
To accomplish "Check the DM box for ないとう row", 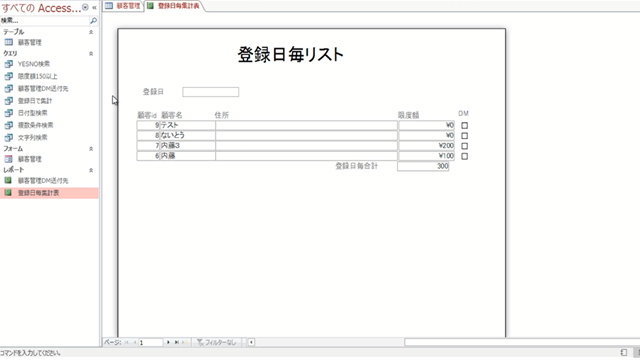I will click(464, 136).
